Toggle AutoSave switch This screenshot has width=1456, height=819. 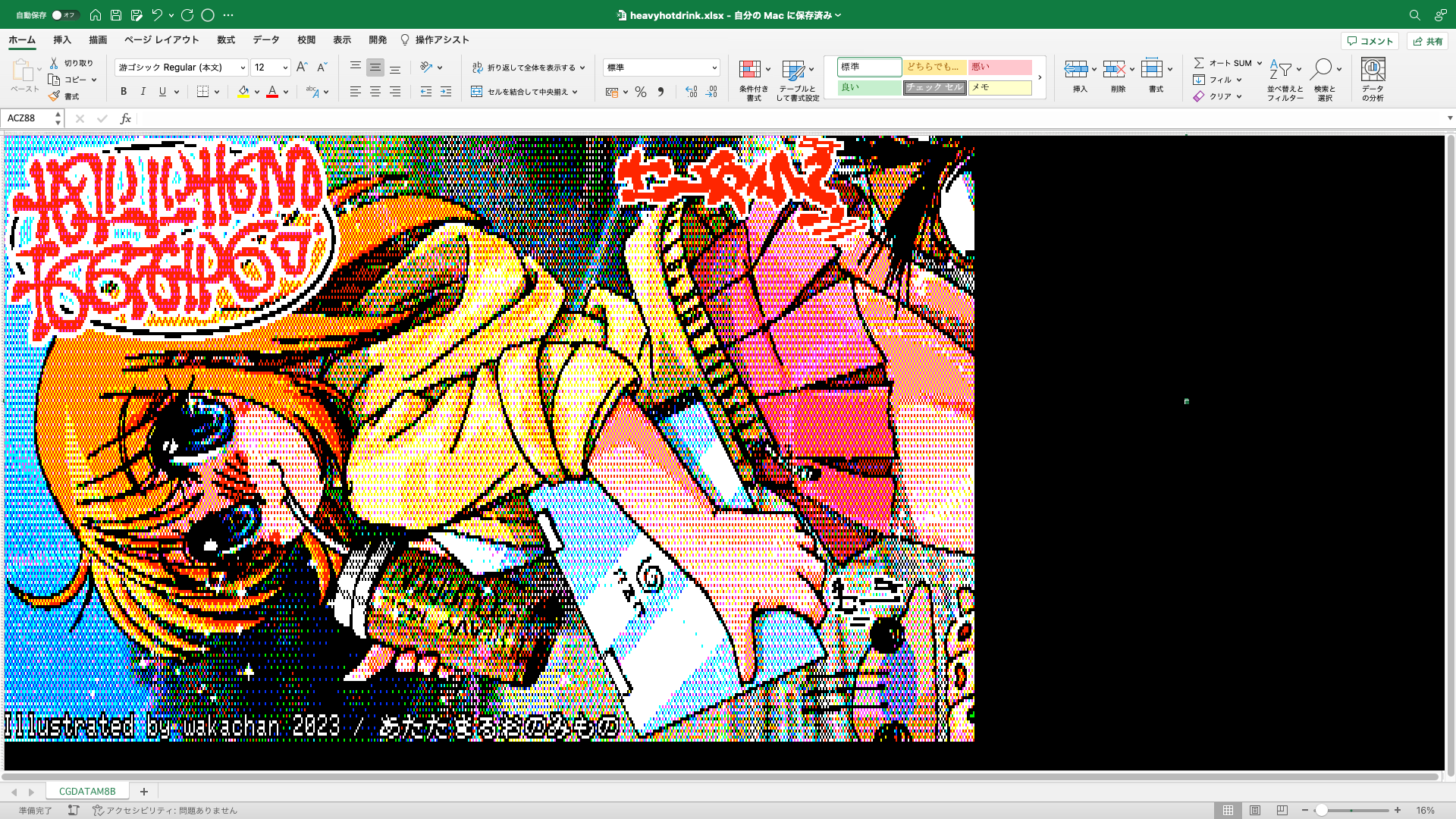click(x=64, y=15)
